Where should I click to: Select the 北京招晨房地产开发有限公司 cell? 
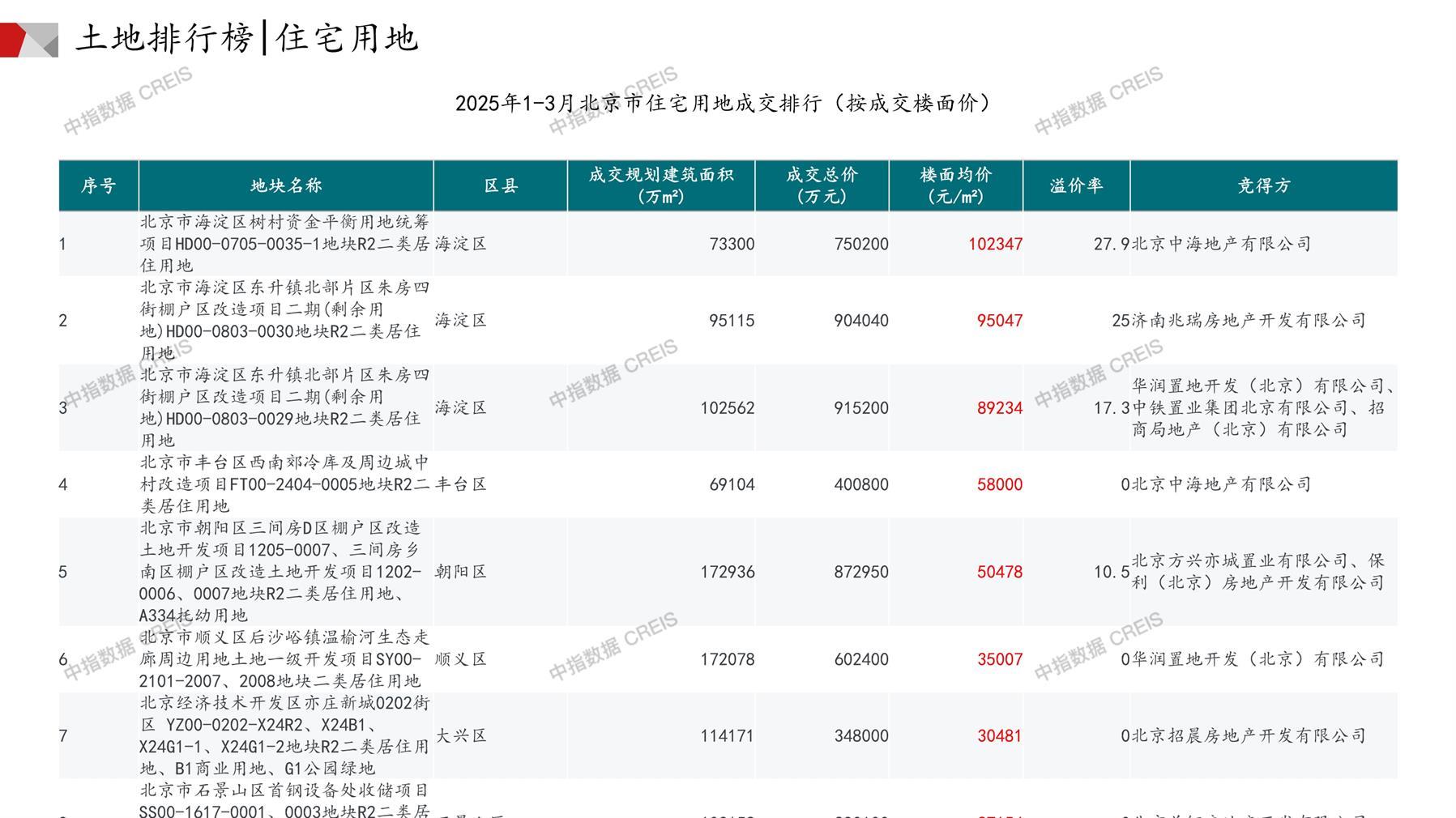(x=1248, y=736)
